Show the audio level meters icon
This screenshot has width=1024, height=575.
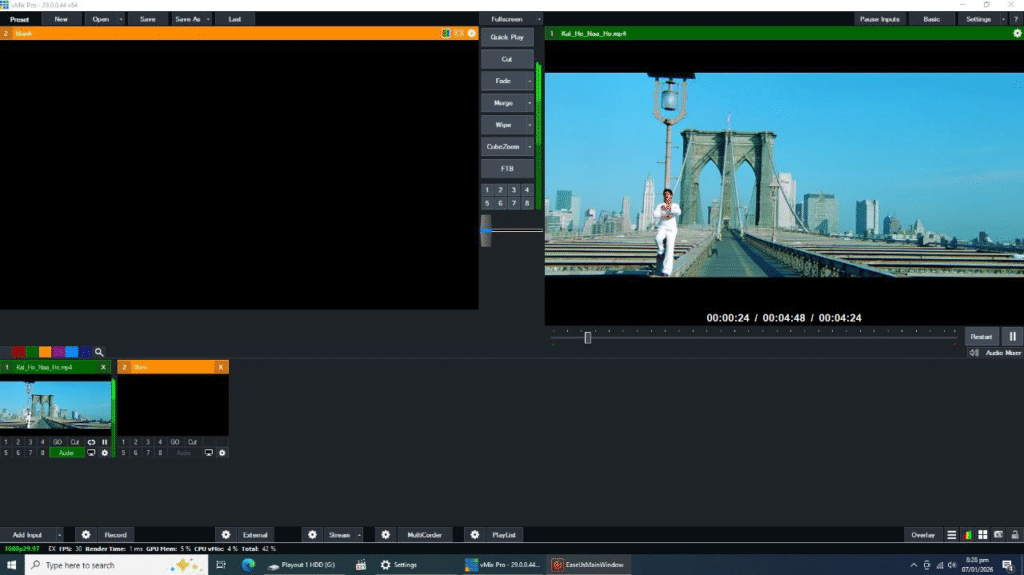coord(967,535)
